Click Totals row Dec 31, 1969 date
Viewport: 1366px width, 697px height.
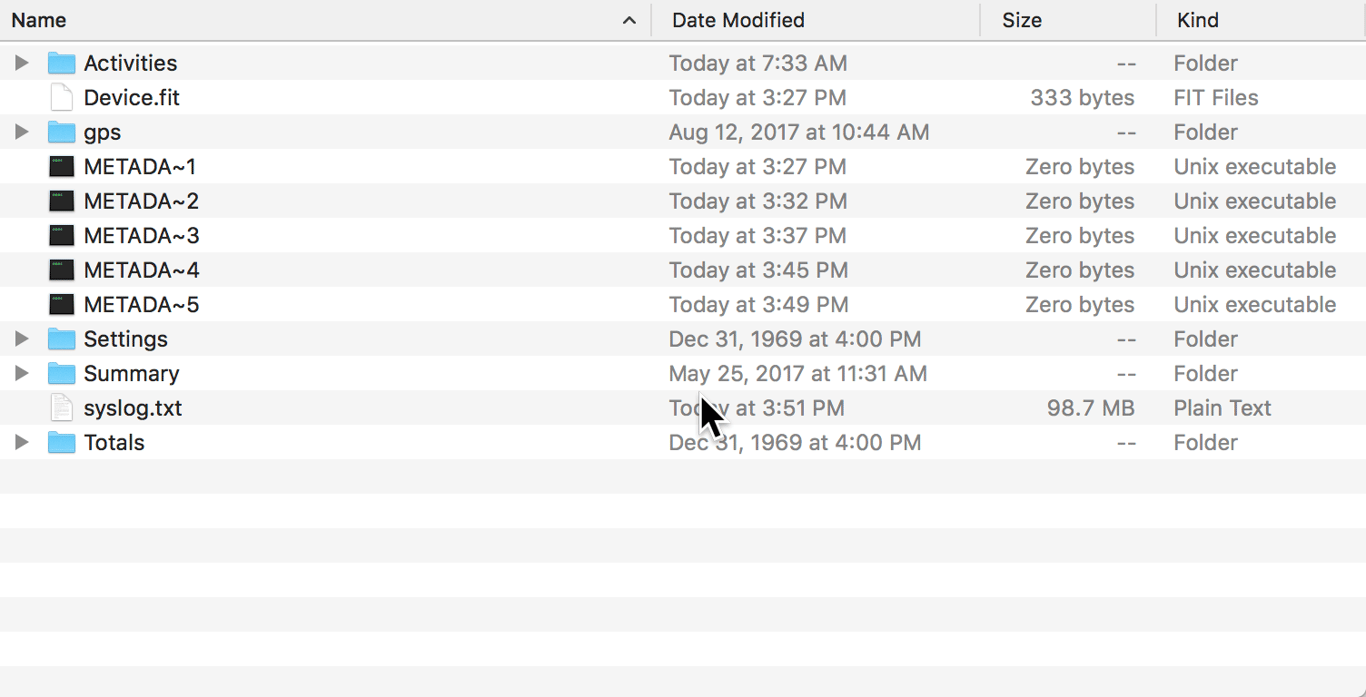click(x=795, y=443)
